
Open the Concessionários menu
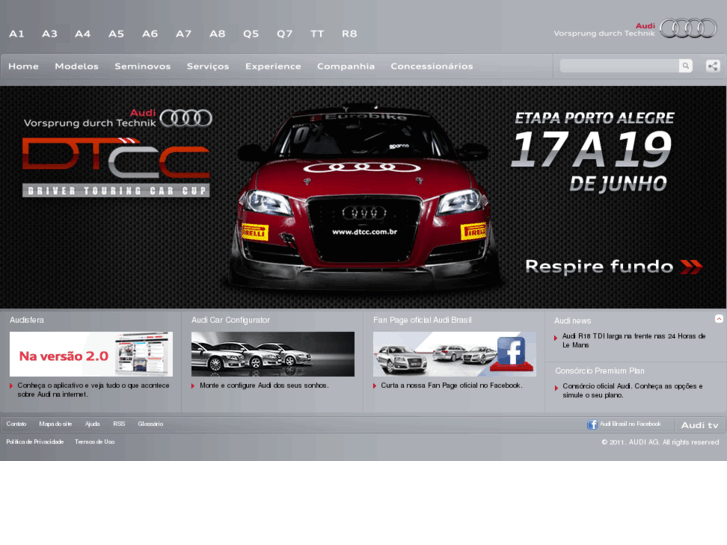tap(432, 66)
